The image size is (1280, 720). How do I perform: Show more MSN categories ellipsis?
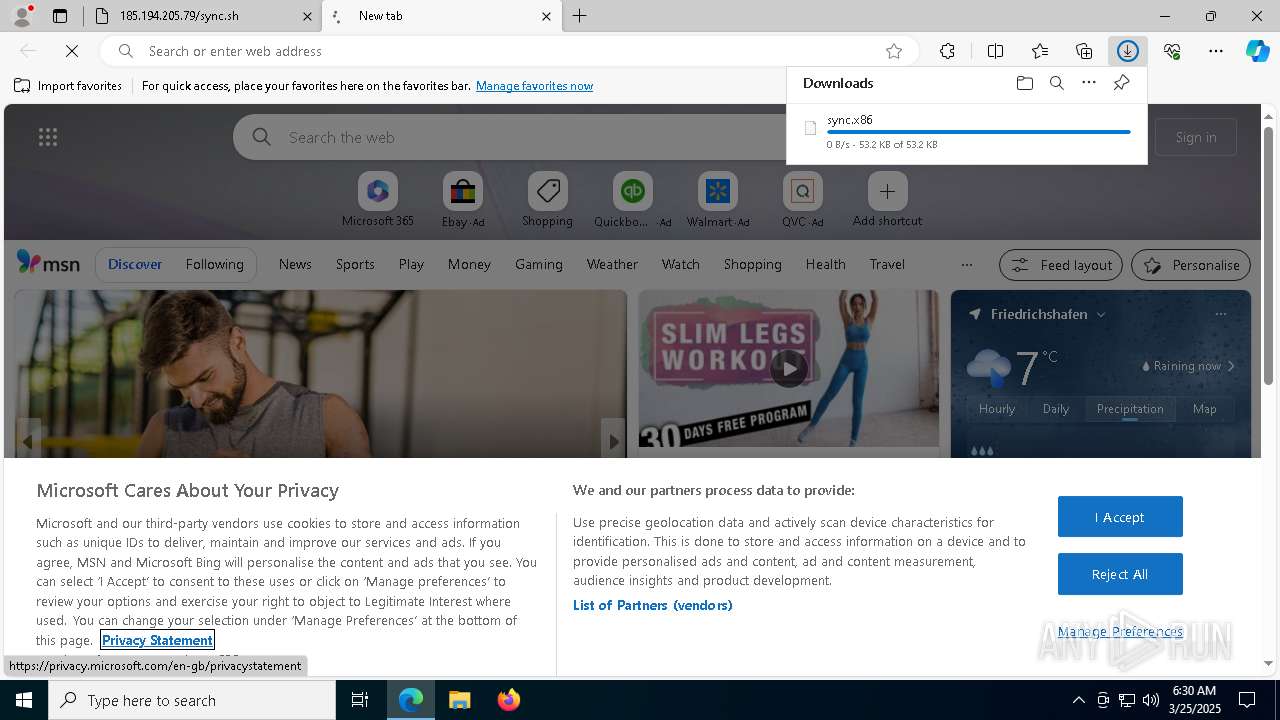(966, 264)
